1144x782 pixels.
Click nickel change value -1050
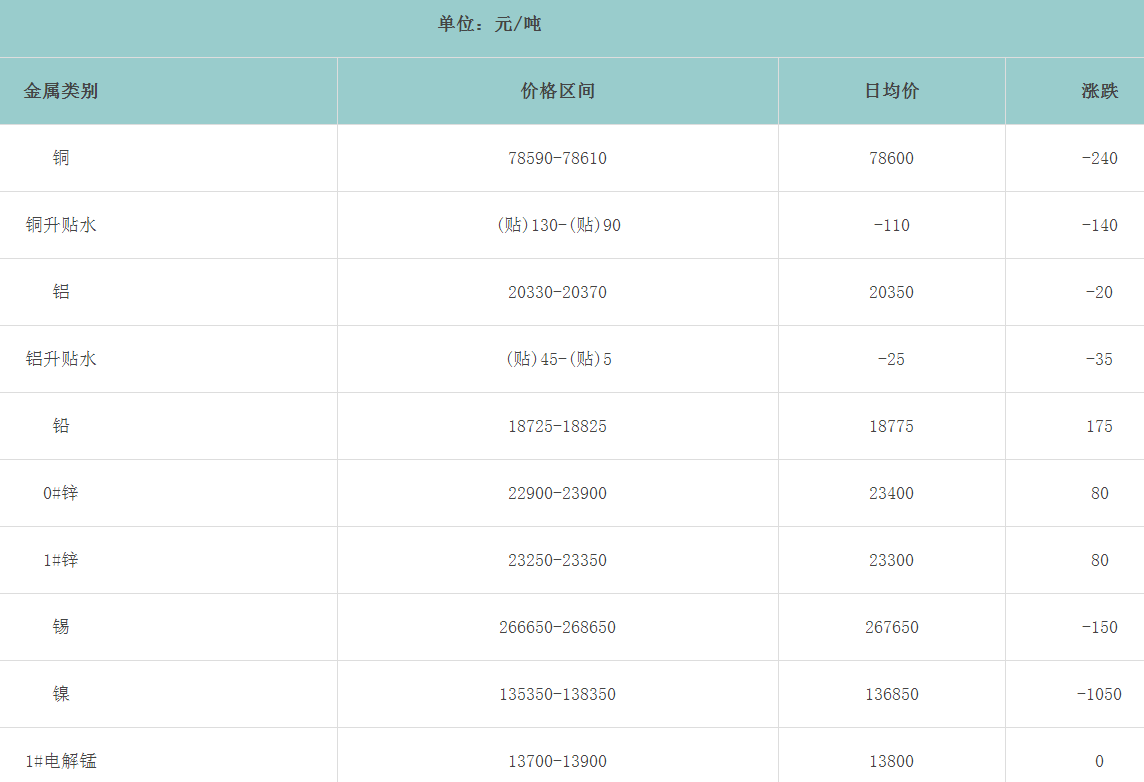[x=1099, y=694]
